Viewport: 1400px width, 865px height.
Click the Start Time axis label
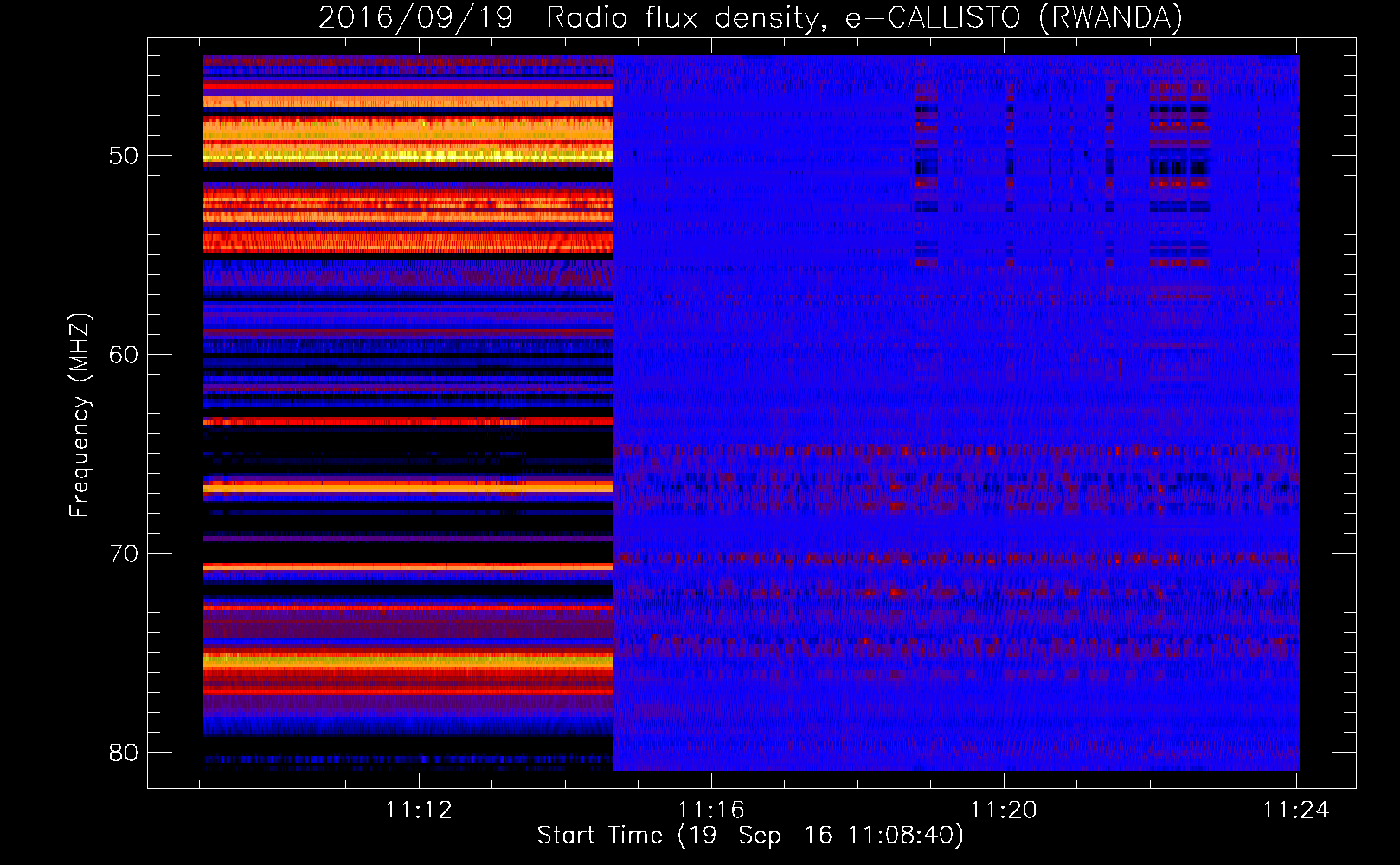click(750, 836)
